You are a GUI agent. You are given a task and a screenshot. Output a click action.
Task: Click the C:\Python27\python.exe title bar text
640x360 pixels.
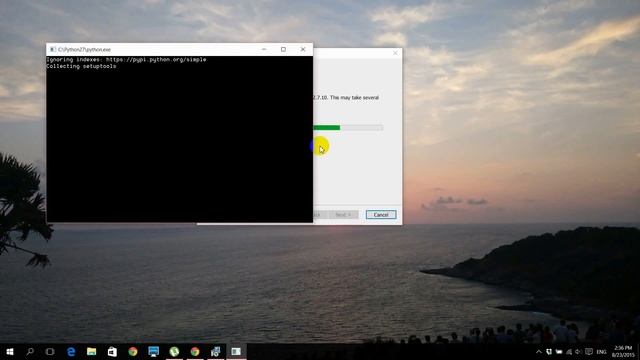84,49
